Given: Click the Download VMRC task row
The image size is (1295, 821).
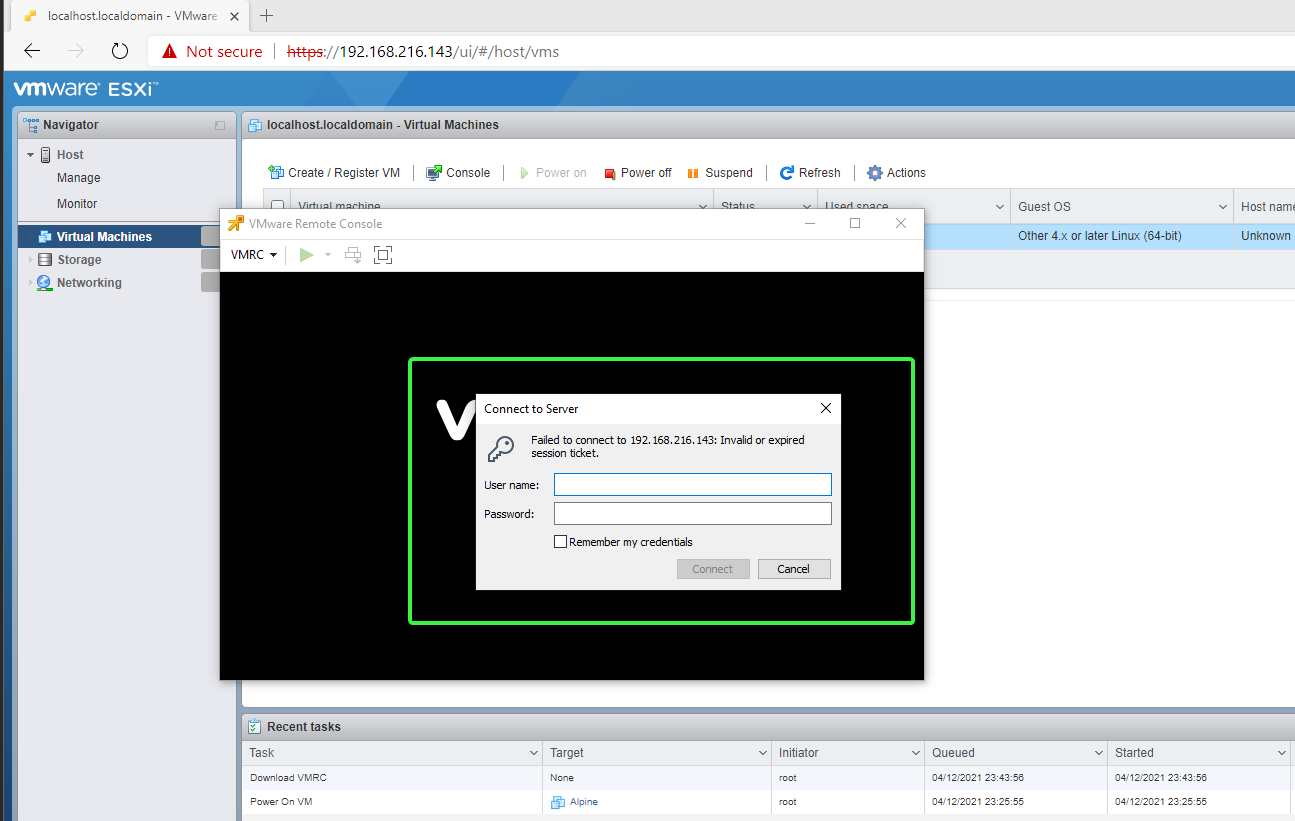Looking at the screenshot, I should [768, 778].
